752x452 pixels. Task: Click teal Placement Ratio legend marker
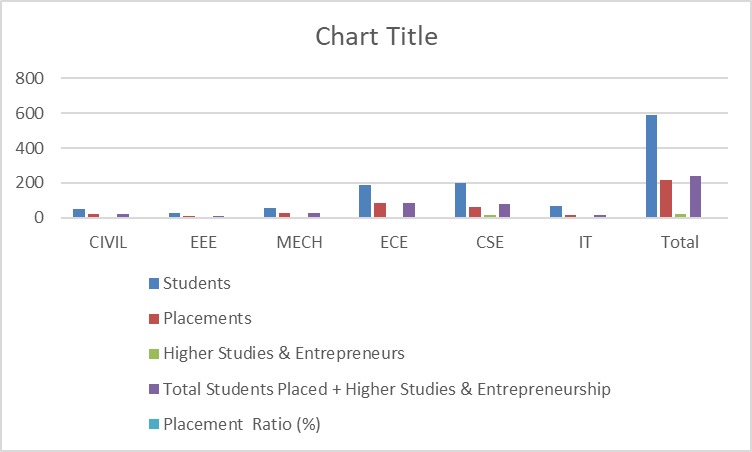click(x=154, y=424)
